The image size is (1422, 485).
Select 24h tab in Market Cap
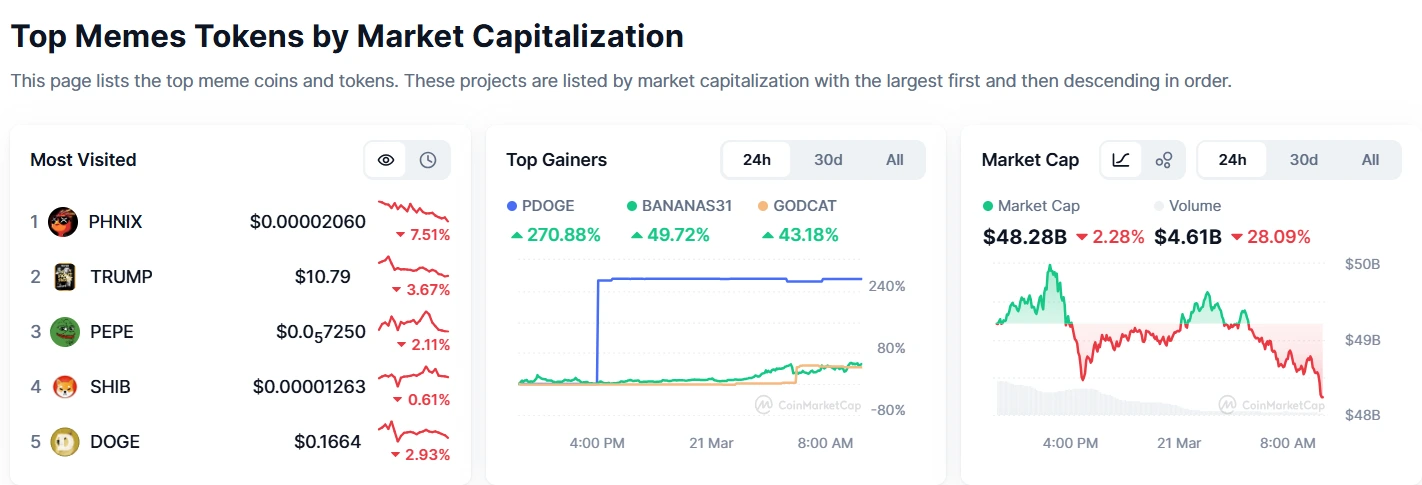click(x=1233, y=160)
